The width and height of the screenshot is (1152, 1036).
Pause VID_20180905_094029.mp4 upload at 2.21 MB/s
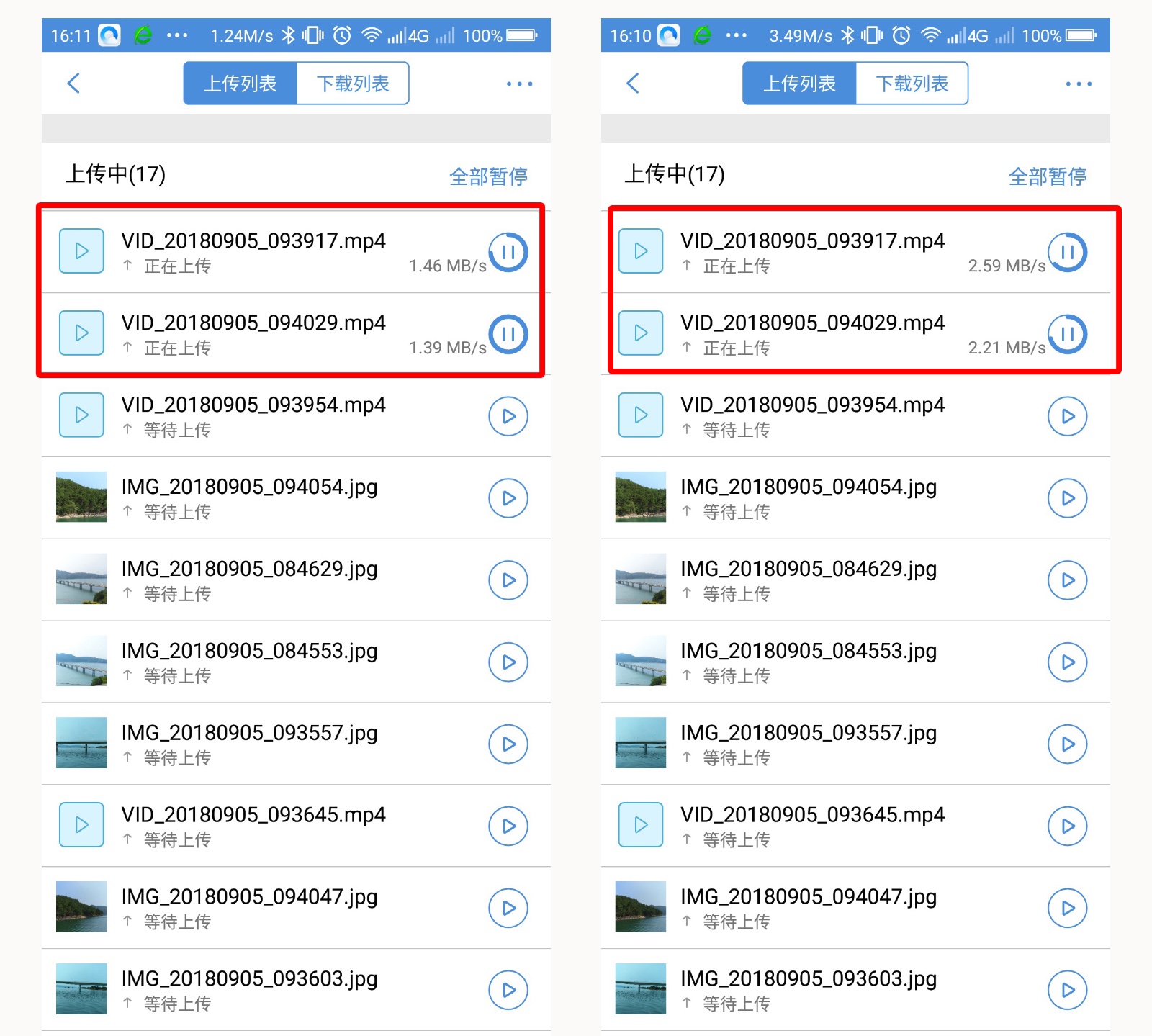click(1067, 334)
